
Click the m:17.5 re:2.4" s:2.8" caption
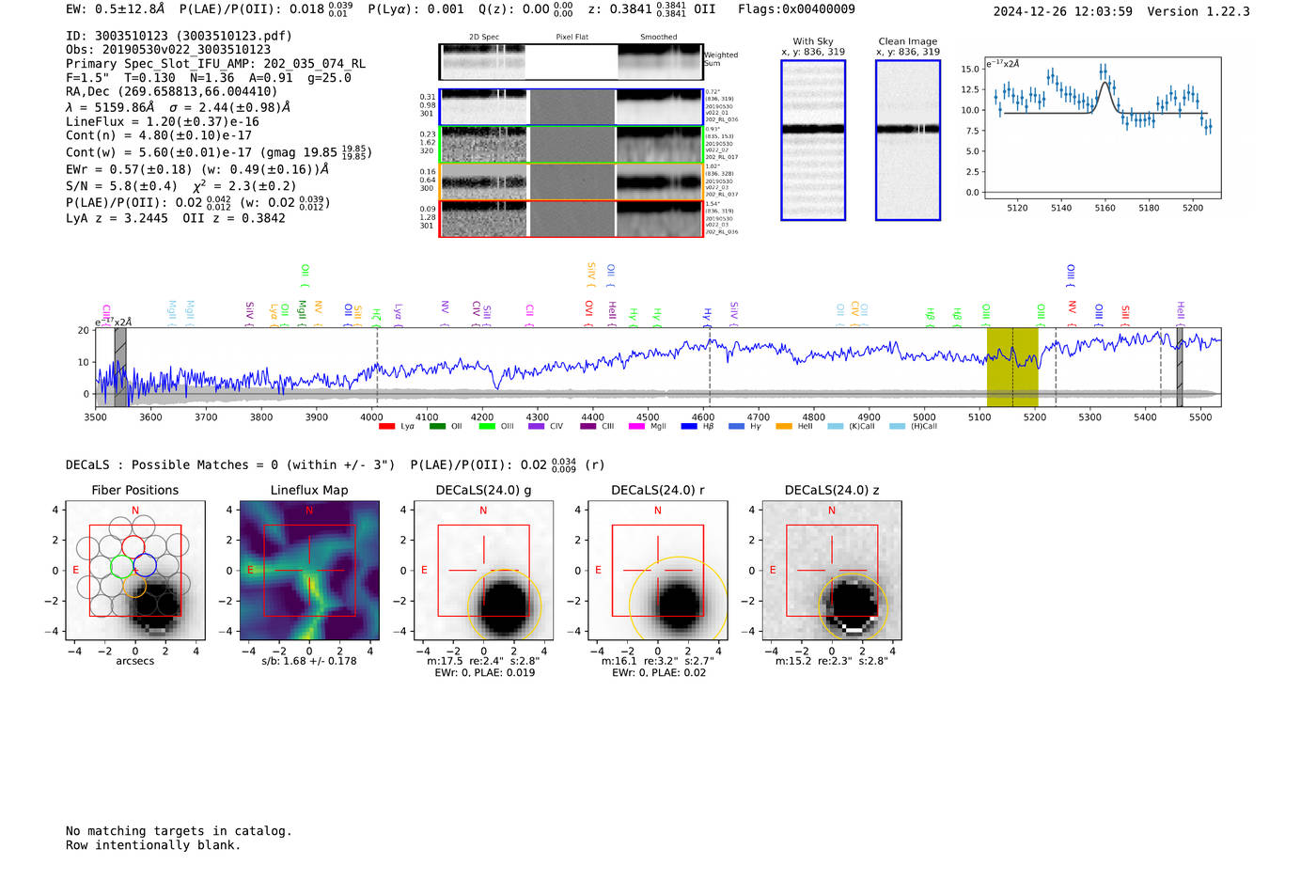[x=483, y=661]
